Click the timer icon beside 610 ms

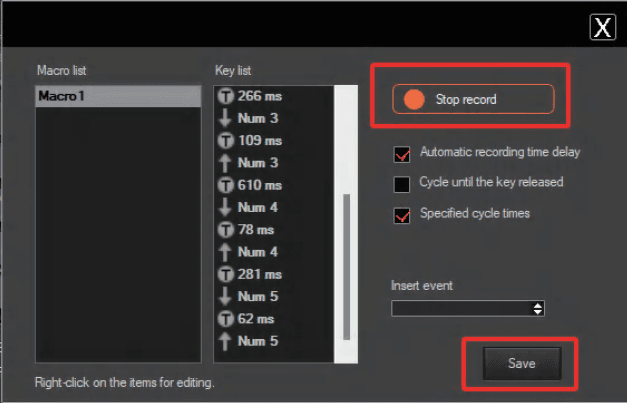[225, 185]
